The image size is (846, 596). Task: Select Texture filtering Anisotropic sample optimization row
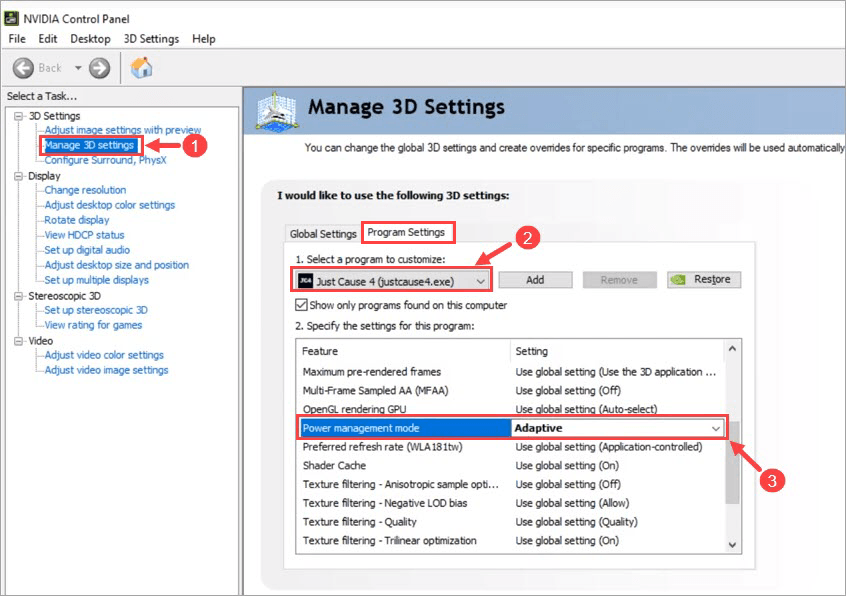(x=509, y=484)
